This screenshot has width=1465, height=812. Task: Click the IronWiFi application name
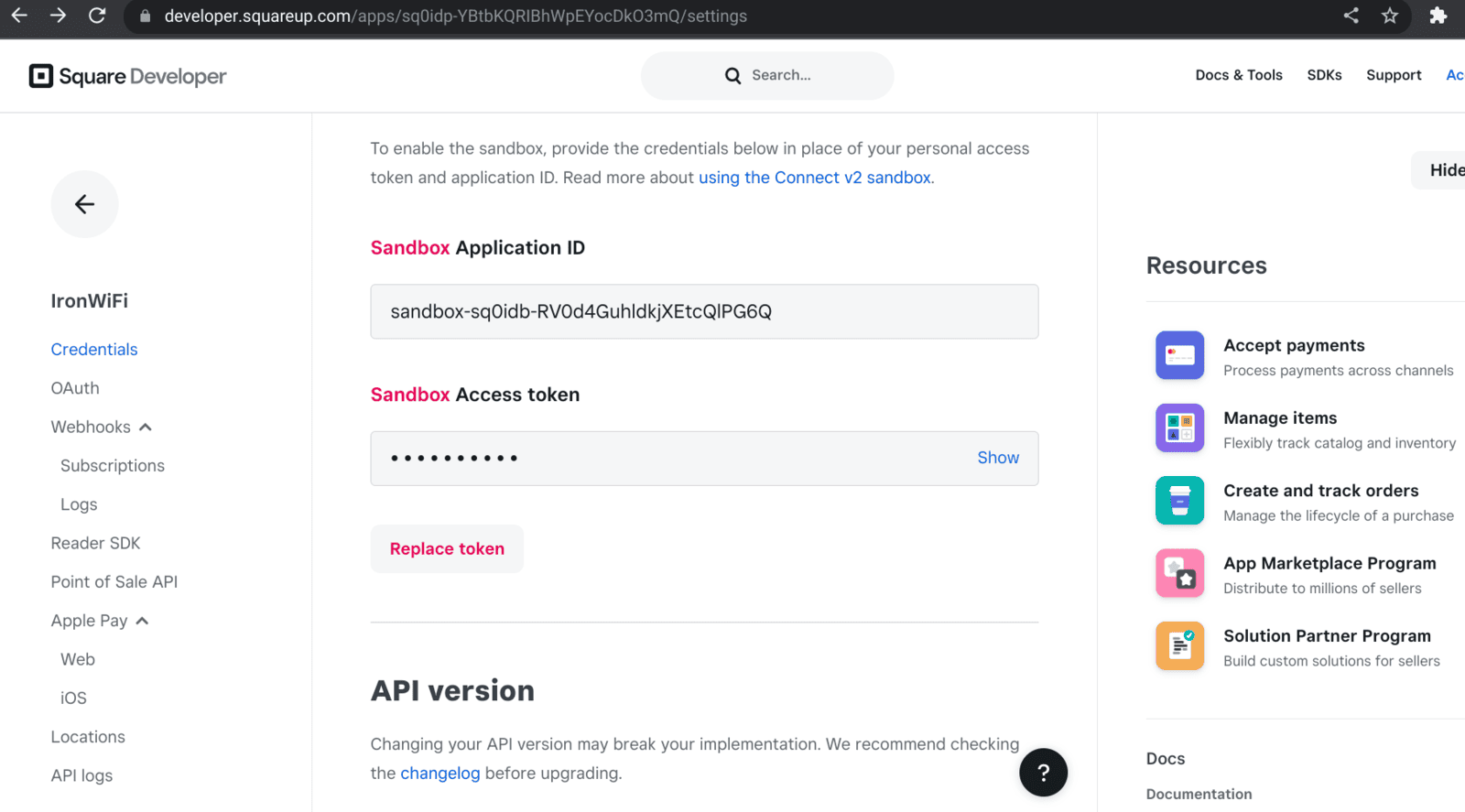(x=90, y=301)
